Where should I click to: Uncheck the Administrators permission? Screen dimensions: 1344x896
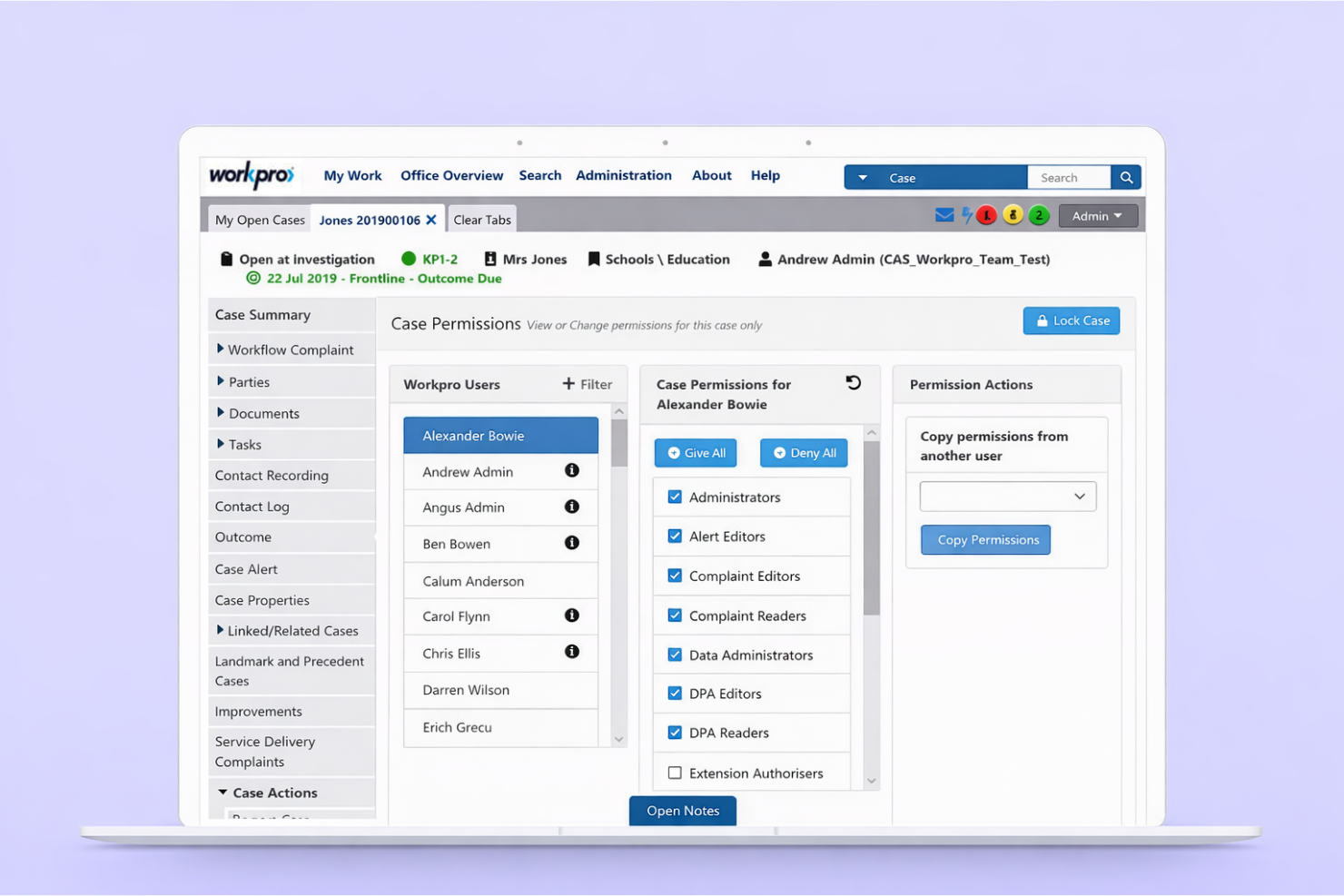pyautogui.click(x=675, y=497)
